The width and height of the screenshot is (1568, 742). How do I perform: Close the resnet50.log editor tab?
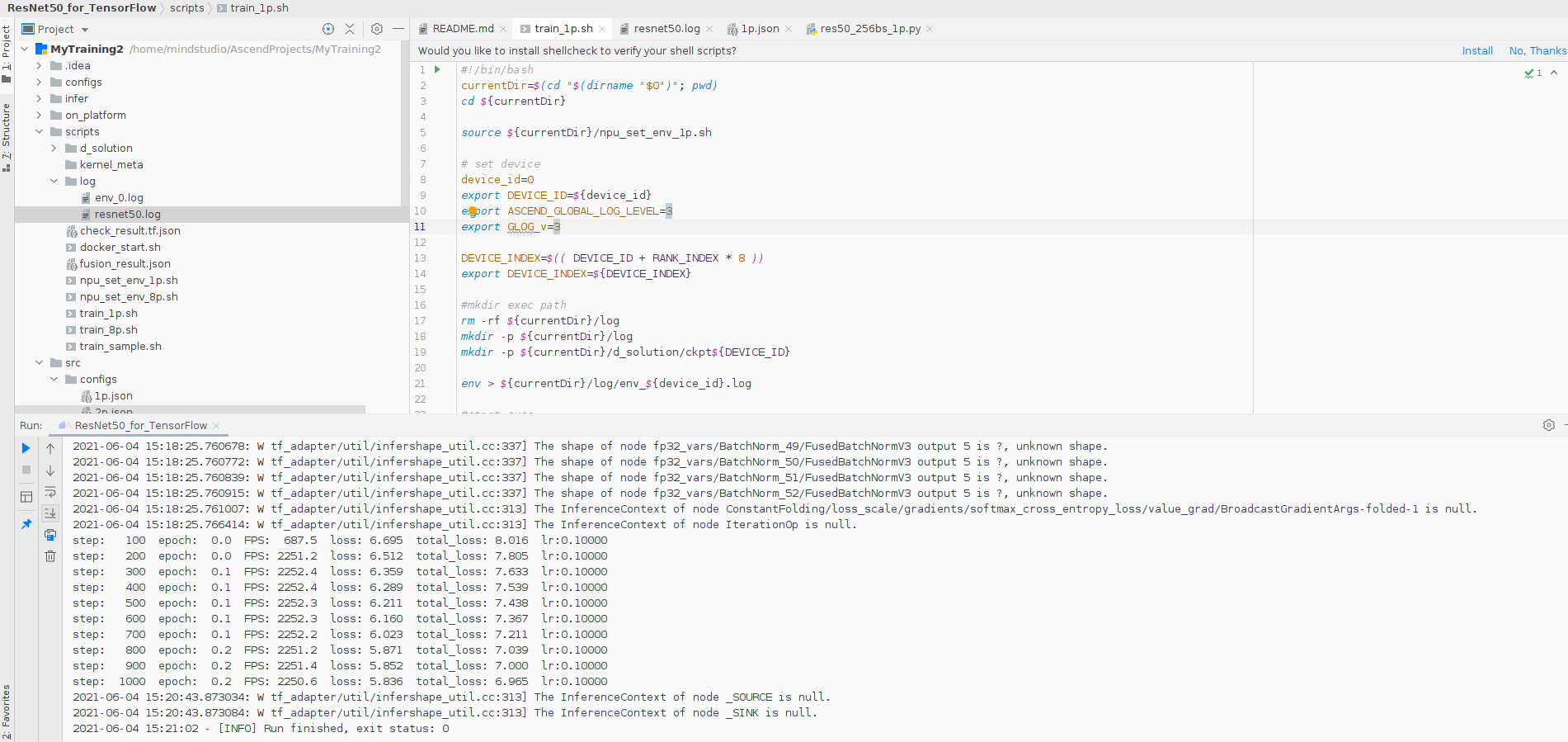click(x=709, y=29)
